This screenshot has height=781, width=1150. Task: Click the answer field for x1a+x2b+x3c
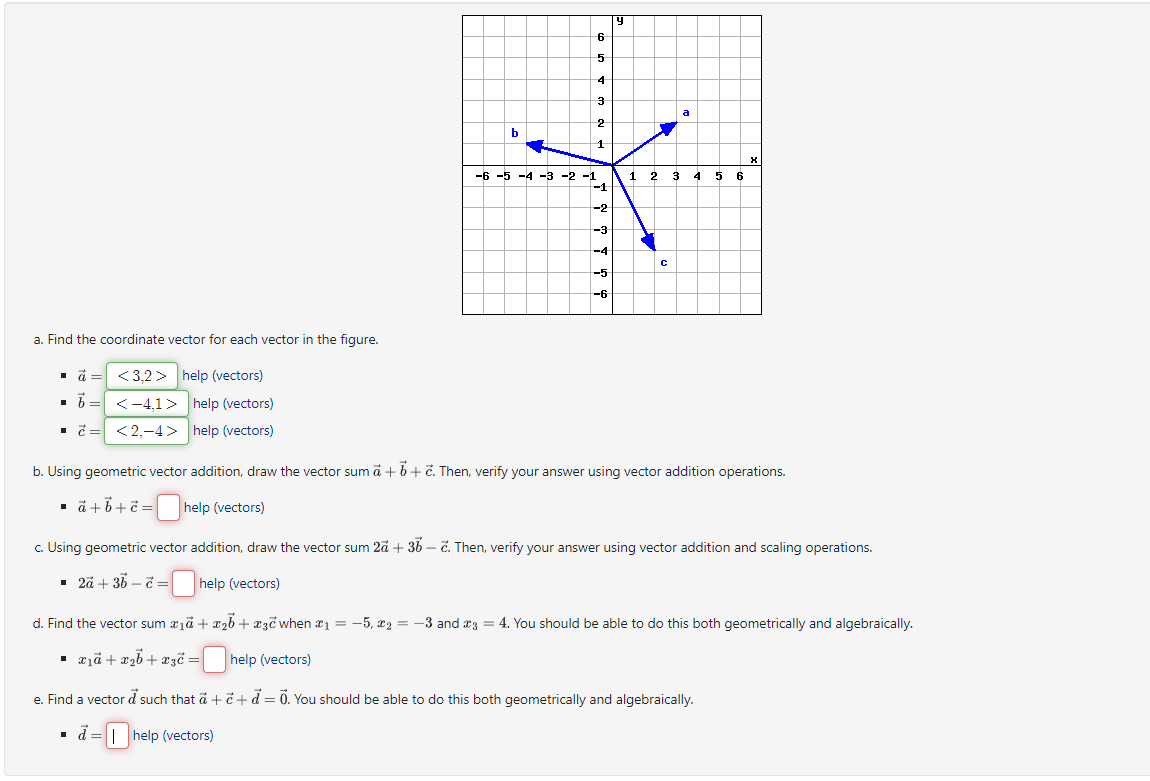(214, 659)
